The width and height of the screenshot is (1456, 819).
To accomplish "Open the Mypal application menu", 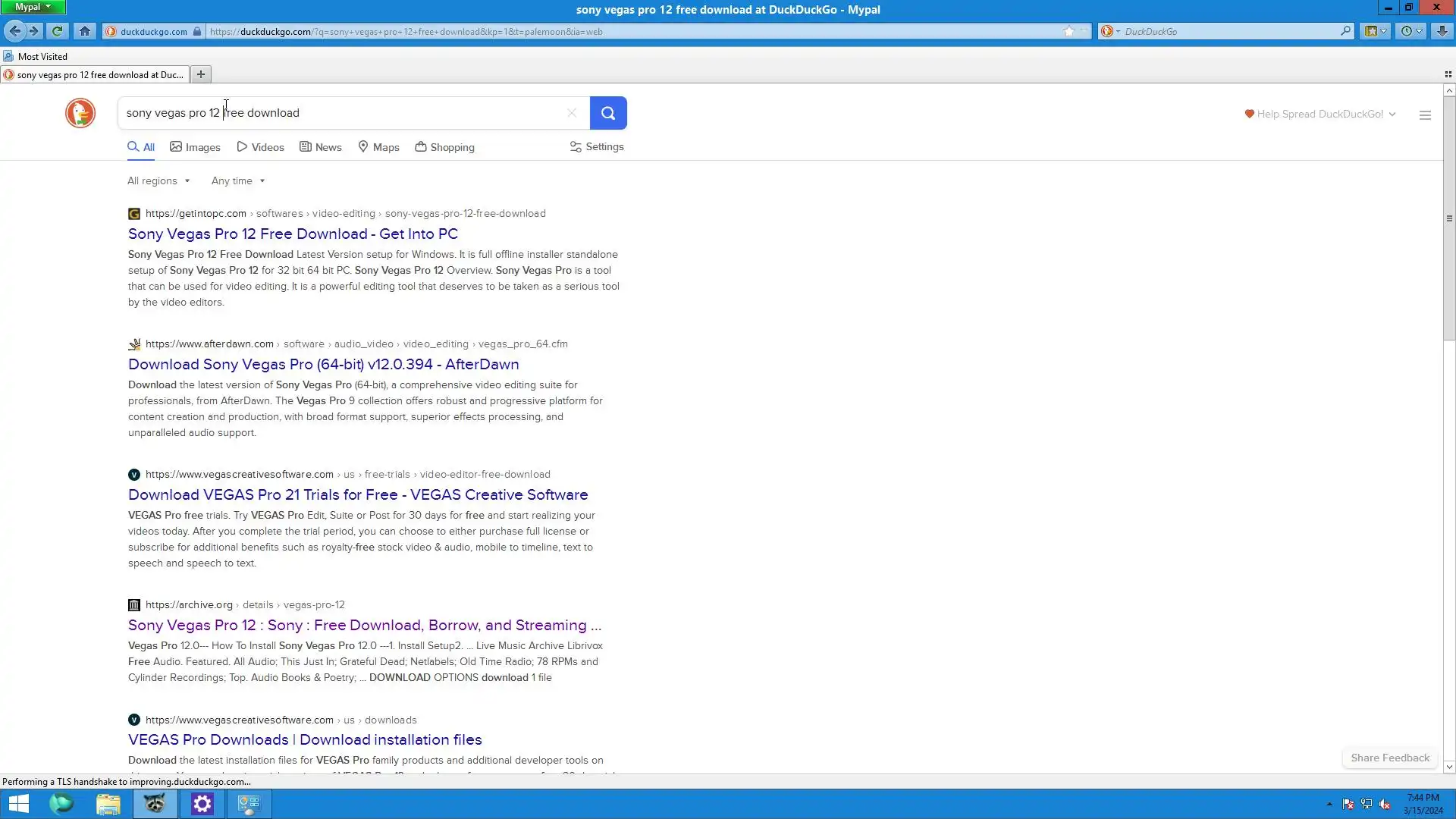I will [x=33, y=7].
